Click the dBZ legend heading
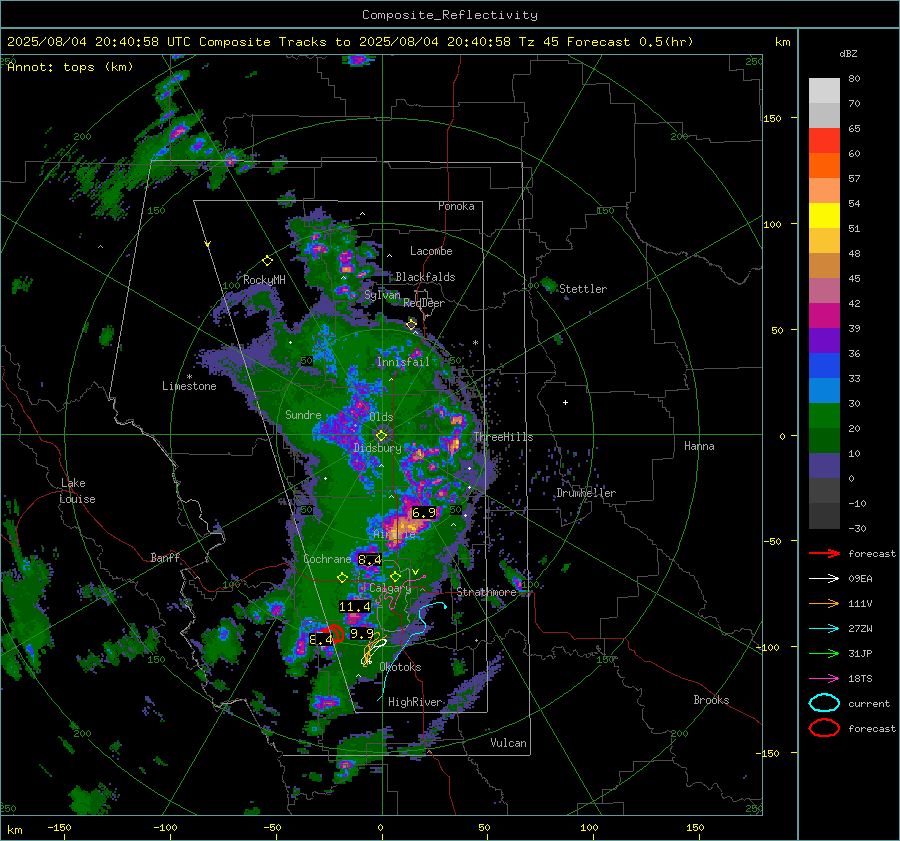Screen dimensions: 900x841 [x=848, y=54]
